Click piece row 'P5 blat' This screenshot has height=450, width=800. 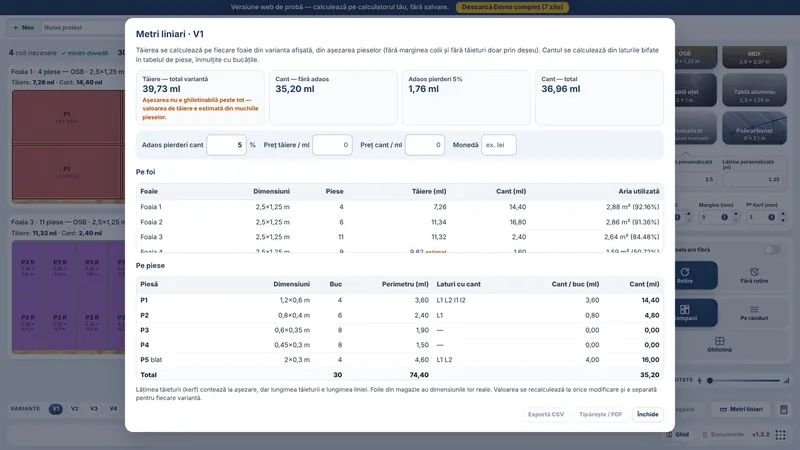399,360
